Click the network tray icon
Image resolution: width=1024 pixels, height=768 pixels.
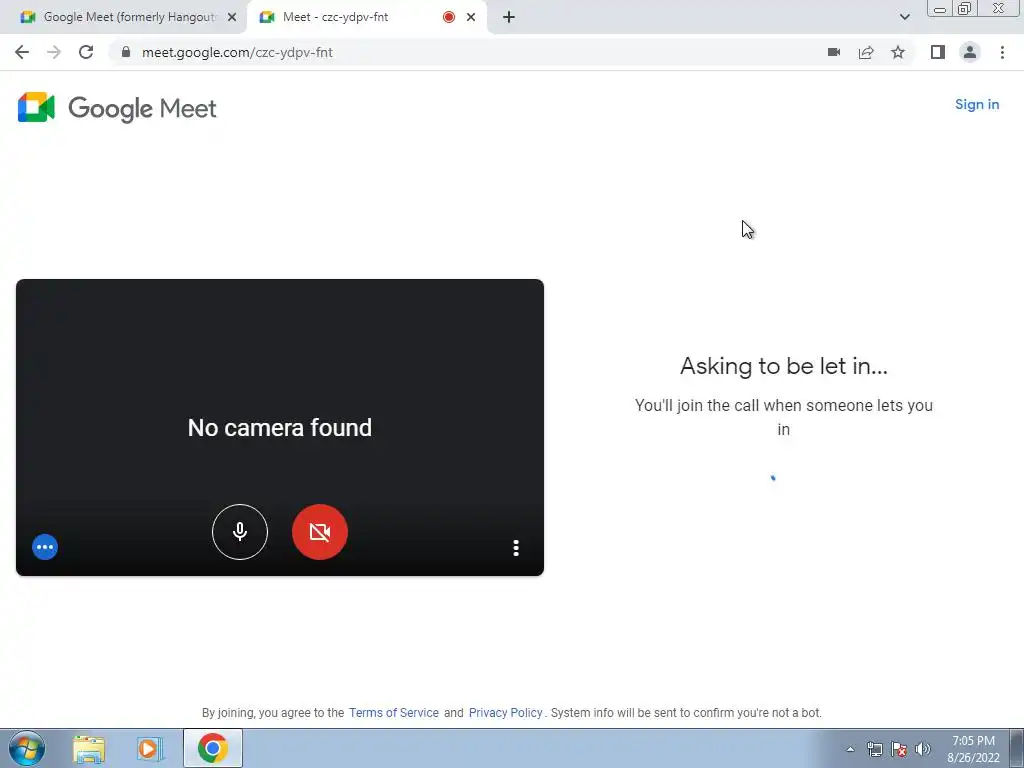pyautogui.click(x=875, y=749)
